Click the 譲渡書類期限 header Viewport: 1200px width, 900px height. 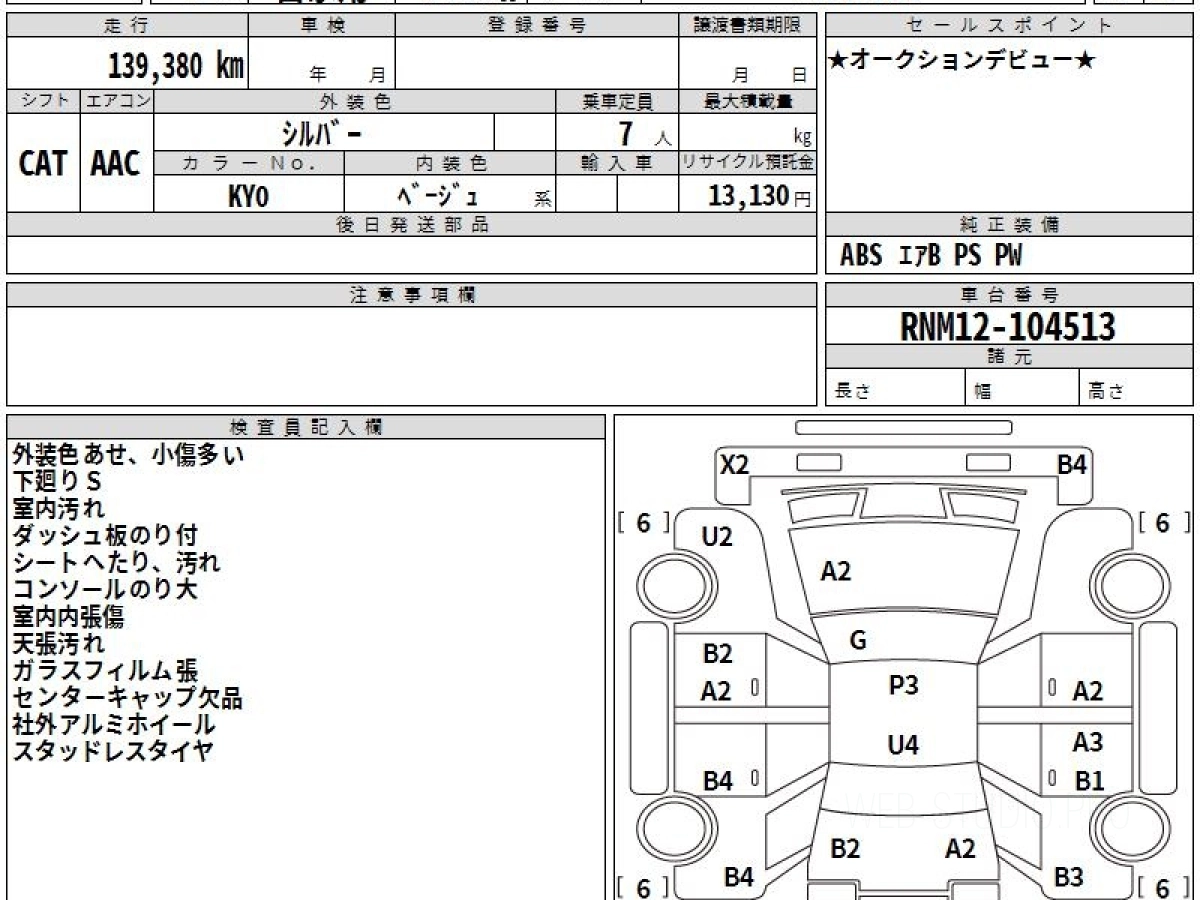pos(748,26)
